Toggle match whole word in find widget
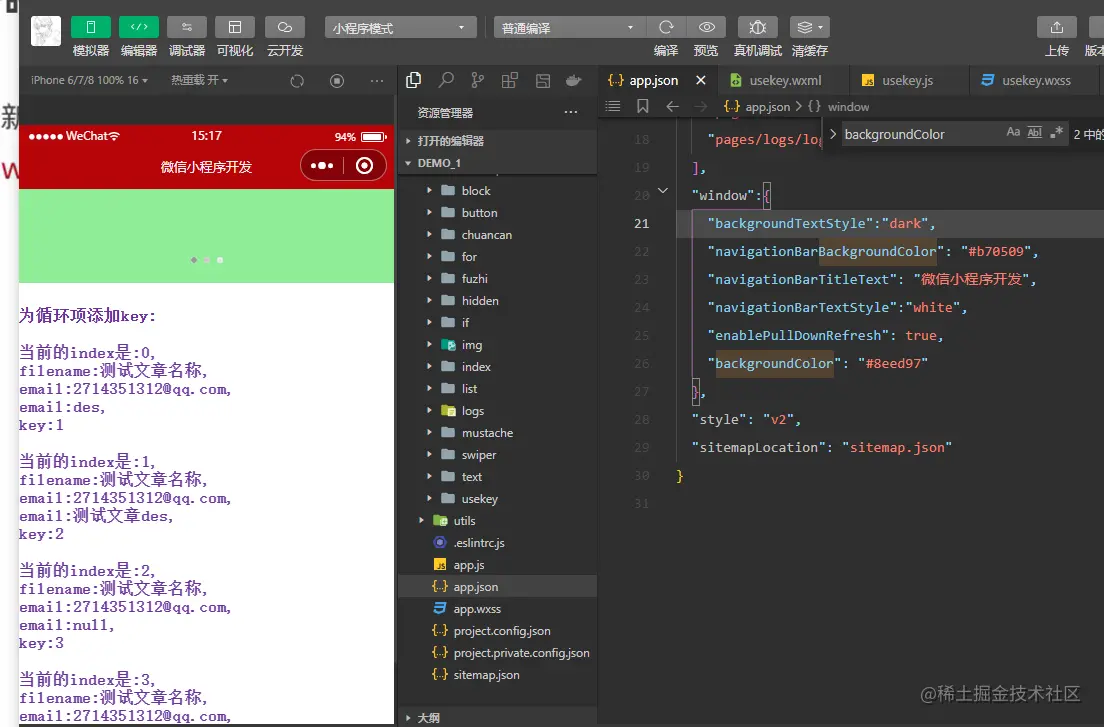 point(1034,132)
